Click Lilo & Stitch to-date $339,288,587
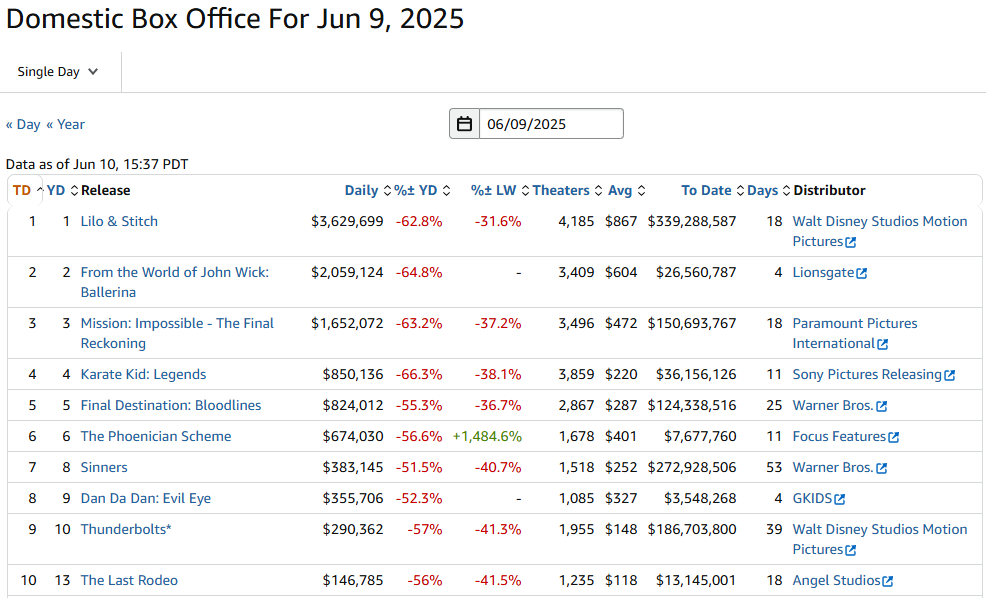The height and width of the screenshot is (598, 986). point(692,221)
